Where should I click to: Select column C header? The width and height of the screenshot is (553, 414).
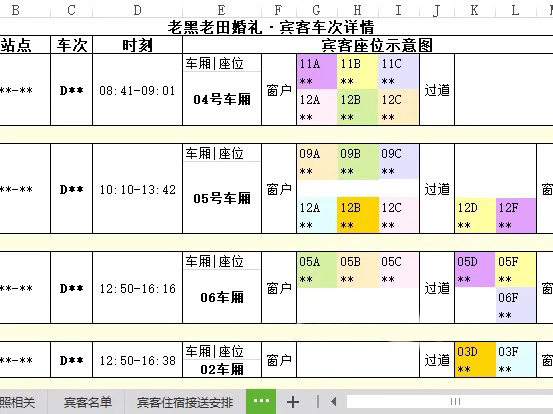[72, 10]
